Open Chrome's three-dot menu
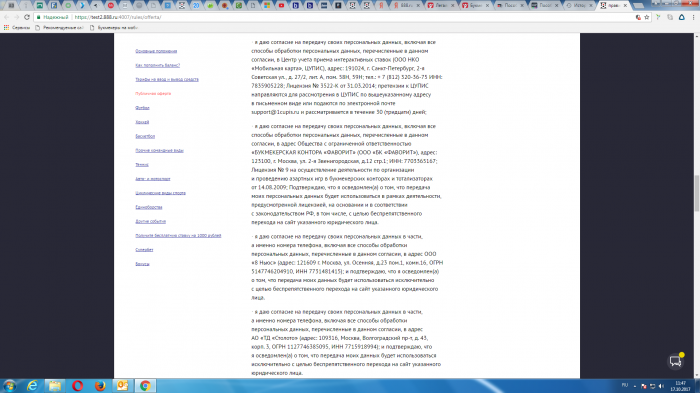This screenshot has width=700, height=393. [x=693, y=17]
